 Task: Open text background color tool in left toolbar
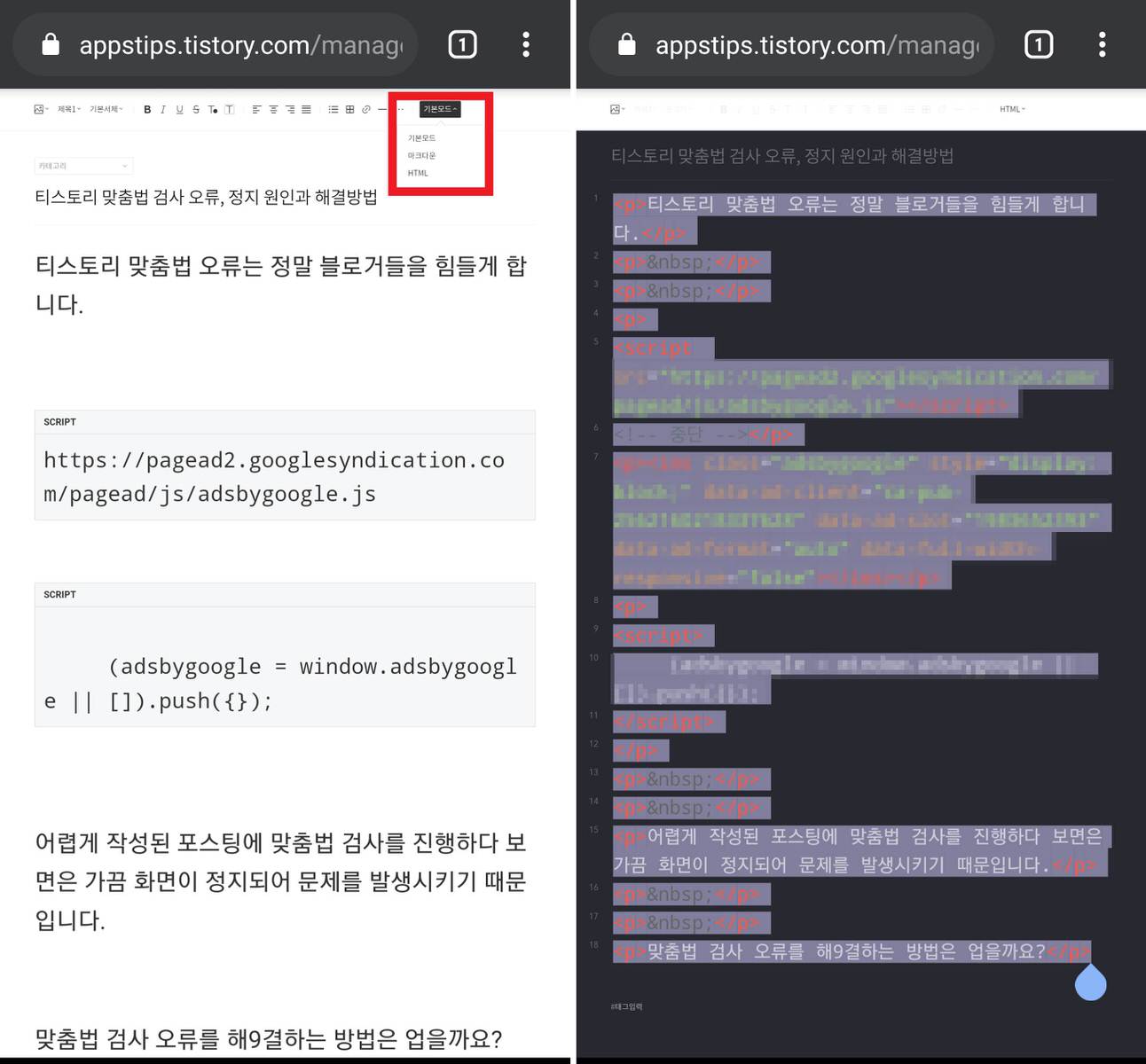point(229,109)
